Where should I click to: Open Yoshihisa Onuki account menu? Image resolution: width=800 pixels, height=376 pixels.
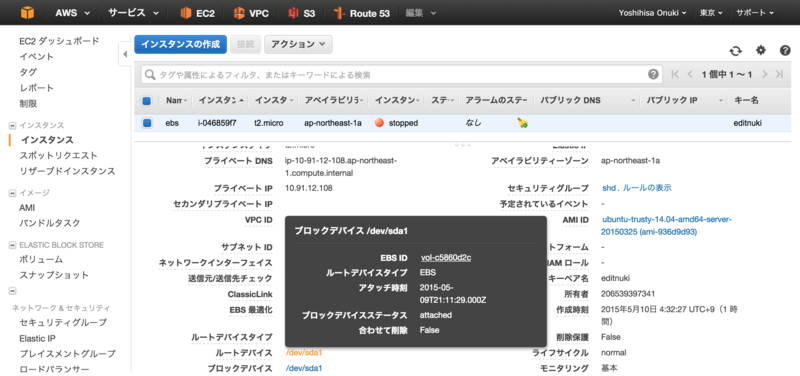652,13
